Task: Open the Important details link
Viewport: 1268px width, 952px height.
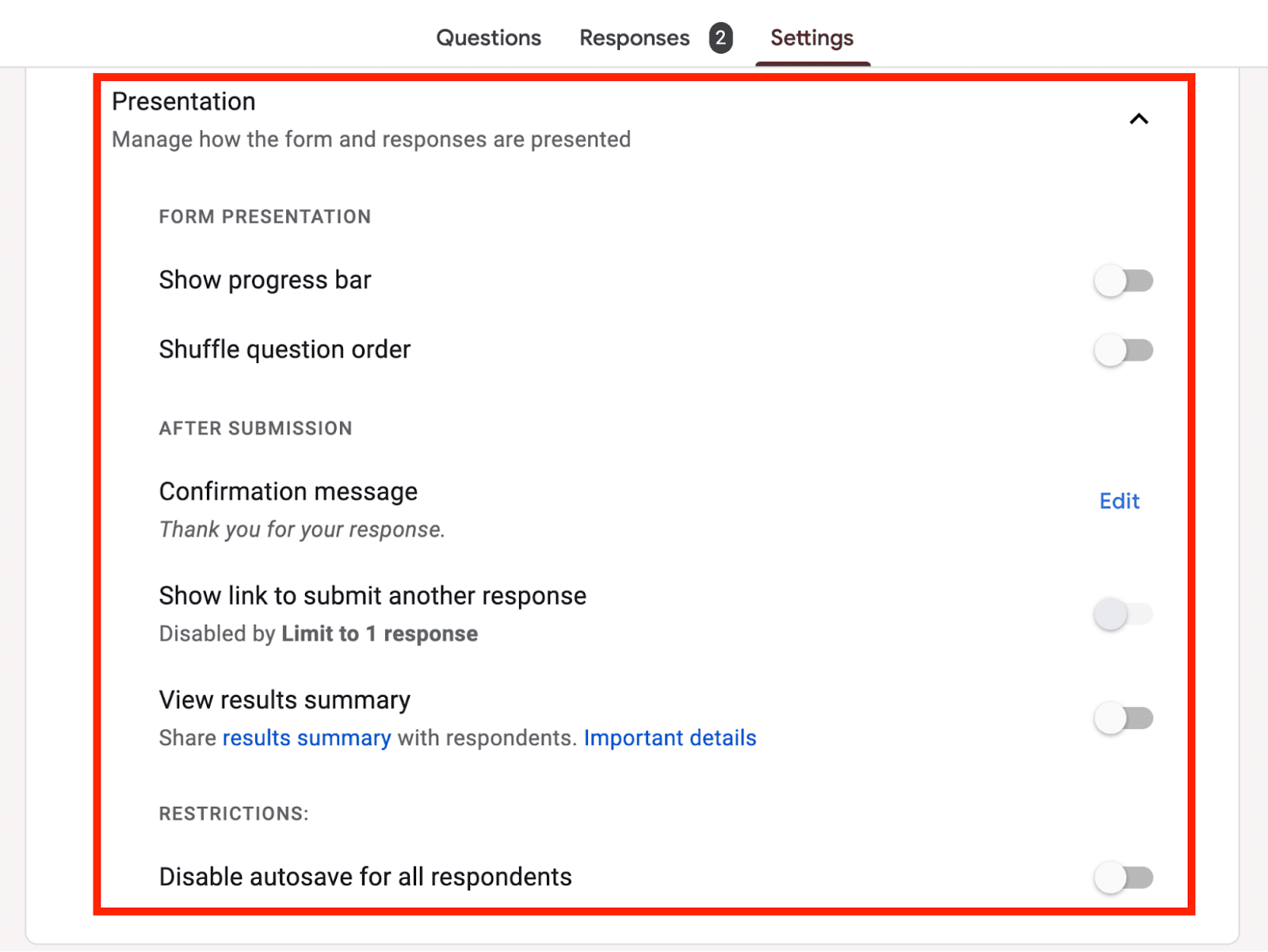Action: click(x=670, y=738)
